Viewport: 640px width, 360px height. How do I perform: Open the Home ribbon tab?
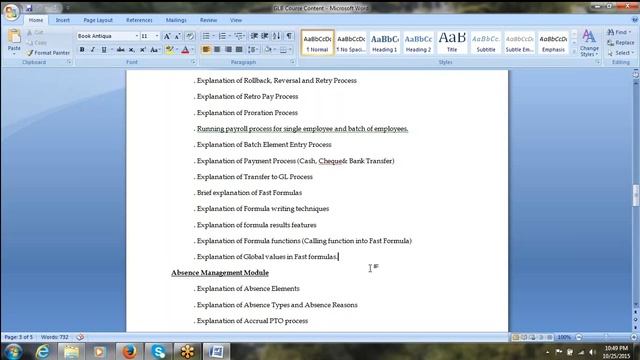(36, 20)
